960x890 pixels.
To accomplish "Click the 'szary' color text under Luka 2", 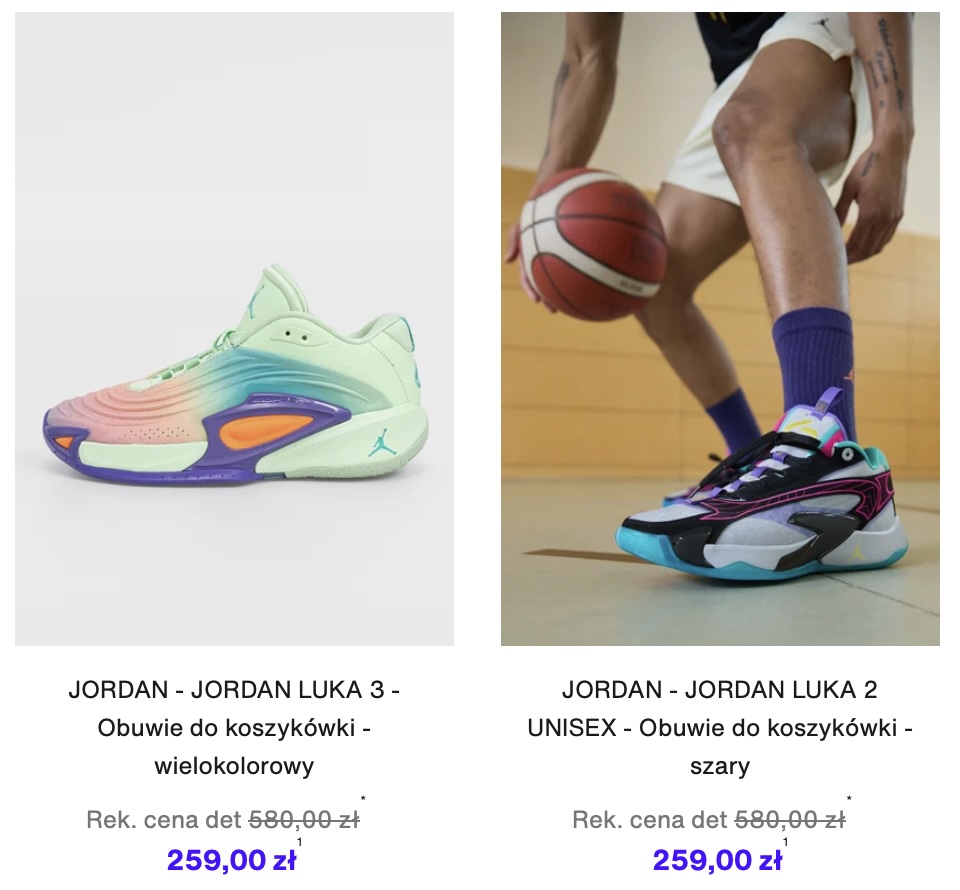I will click(x=720, y=766).
